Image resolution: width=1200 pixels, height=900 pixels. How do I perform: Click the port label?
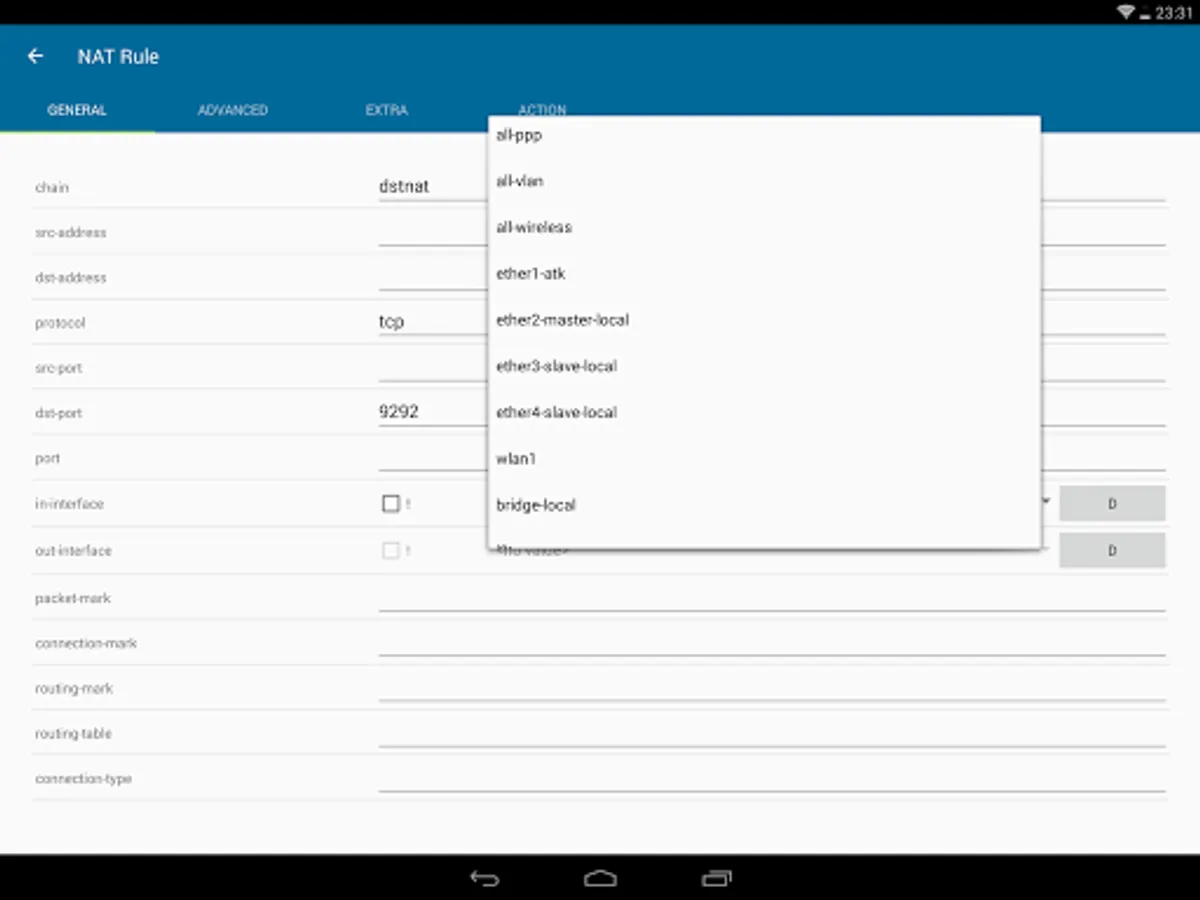[x=47, y=458]
